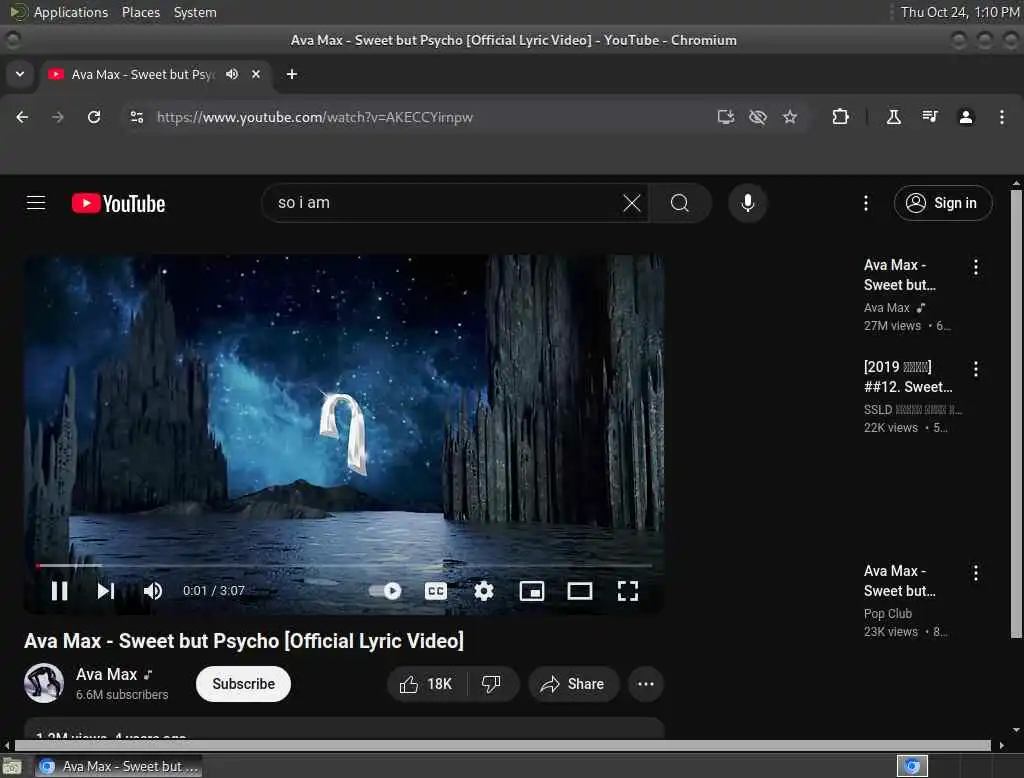Click the page's horizontal scrollbar

click(502, 745)
